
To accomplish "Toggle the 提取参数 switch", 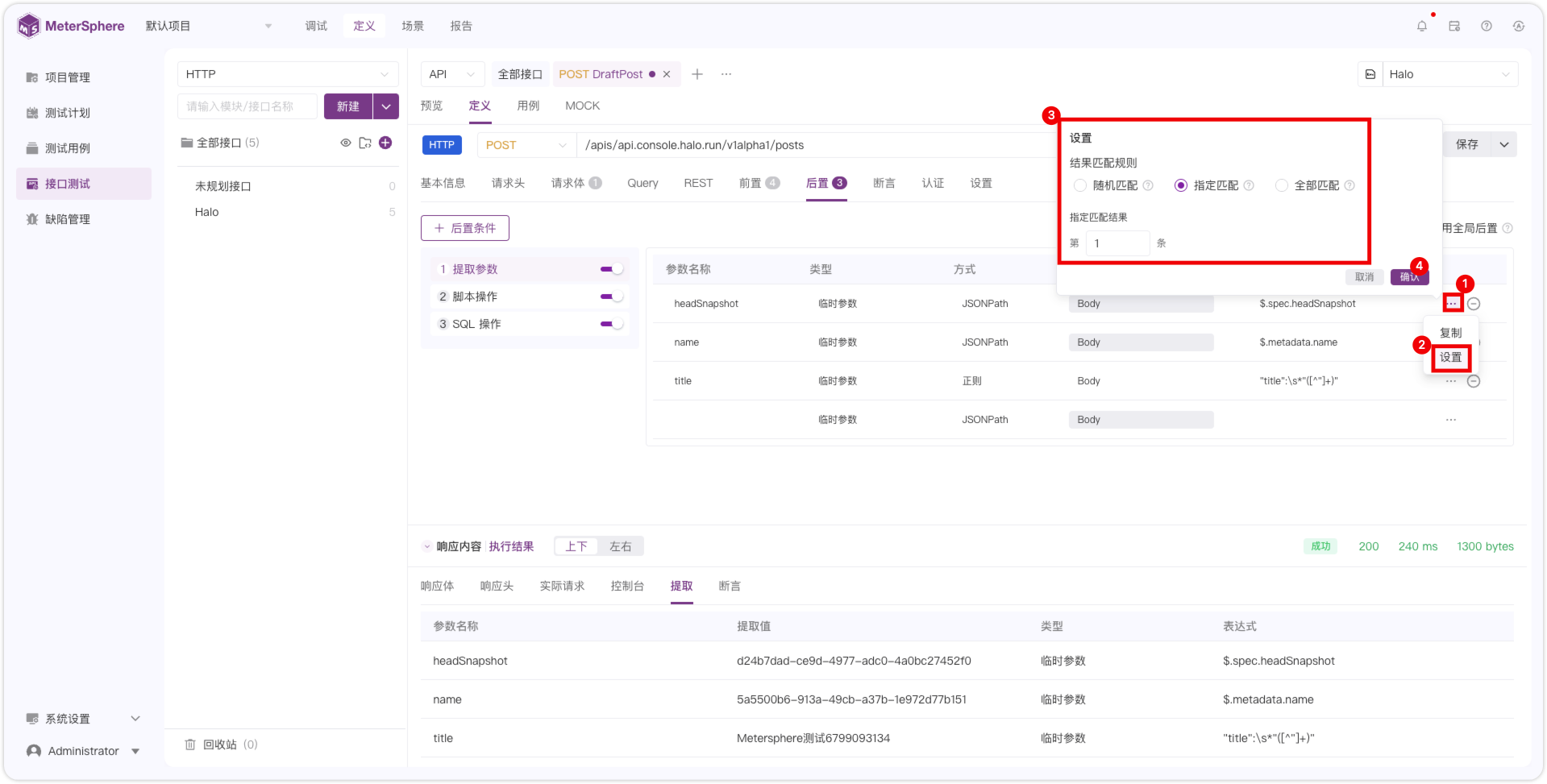I will pos(612,269).
